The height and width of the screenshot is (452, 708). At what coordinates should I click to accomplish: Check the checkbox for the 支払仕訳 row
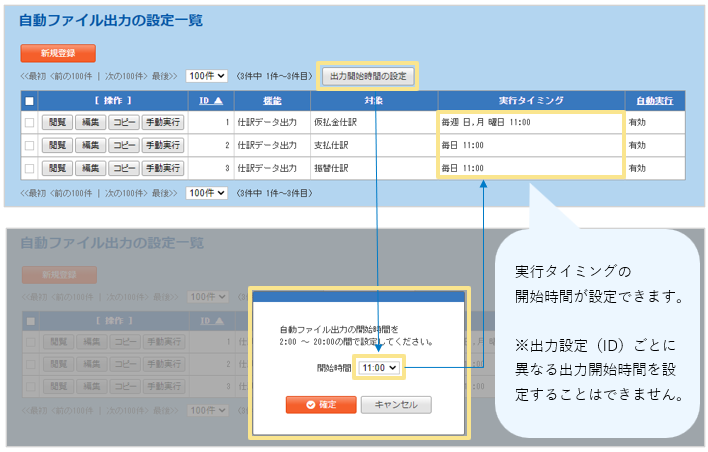(29, 145)
